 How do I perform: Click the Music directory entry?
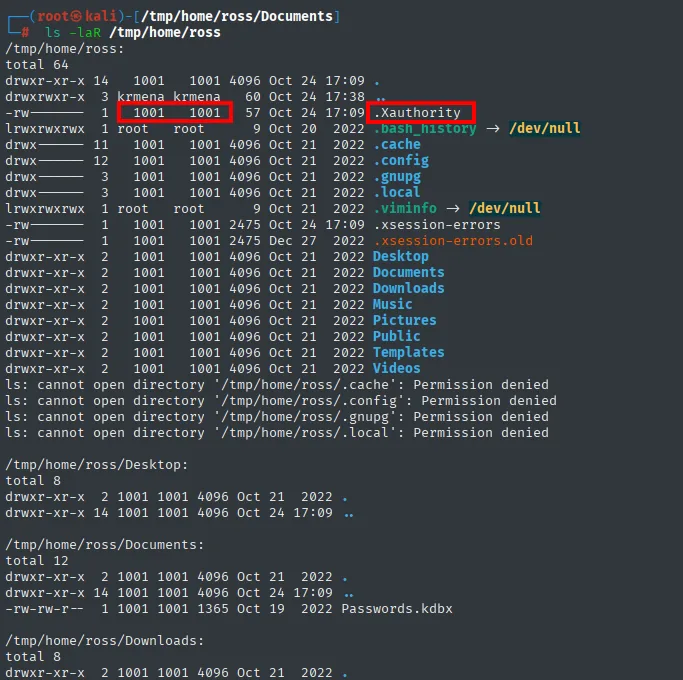(392, 304)
